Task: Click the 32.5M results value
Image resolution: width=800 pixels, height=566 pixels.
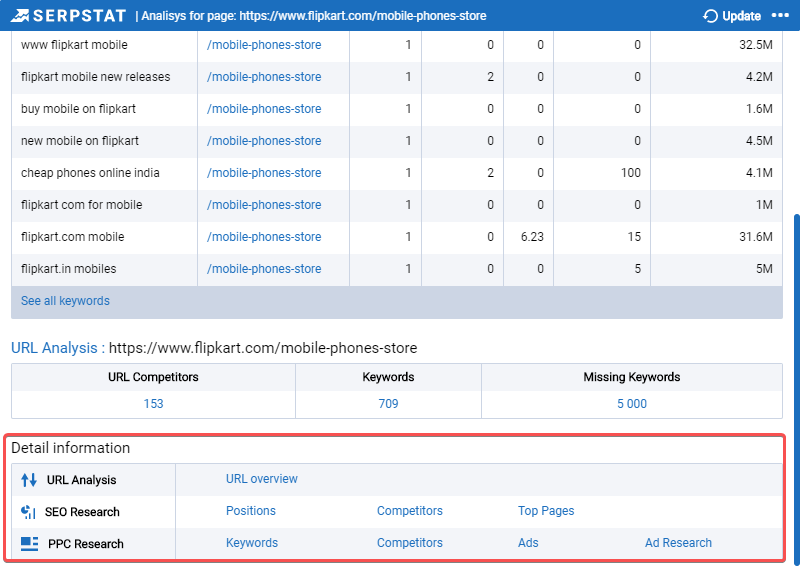Action: point(756,45)
